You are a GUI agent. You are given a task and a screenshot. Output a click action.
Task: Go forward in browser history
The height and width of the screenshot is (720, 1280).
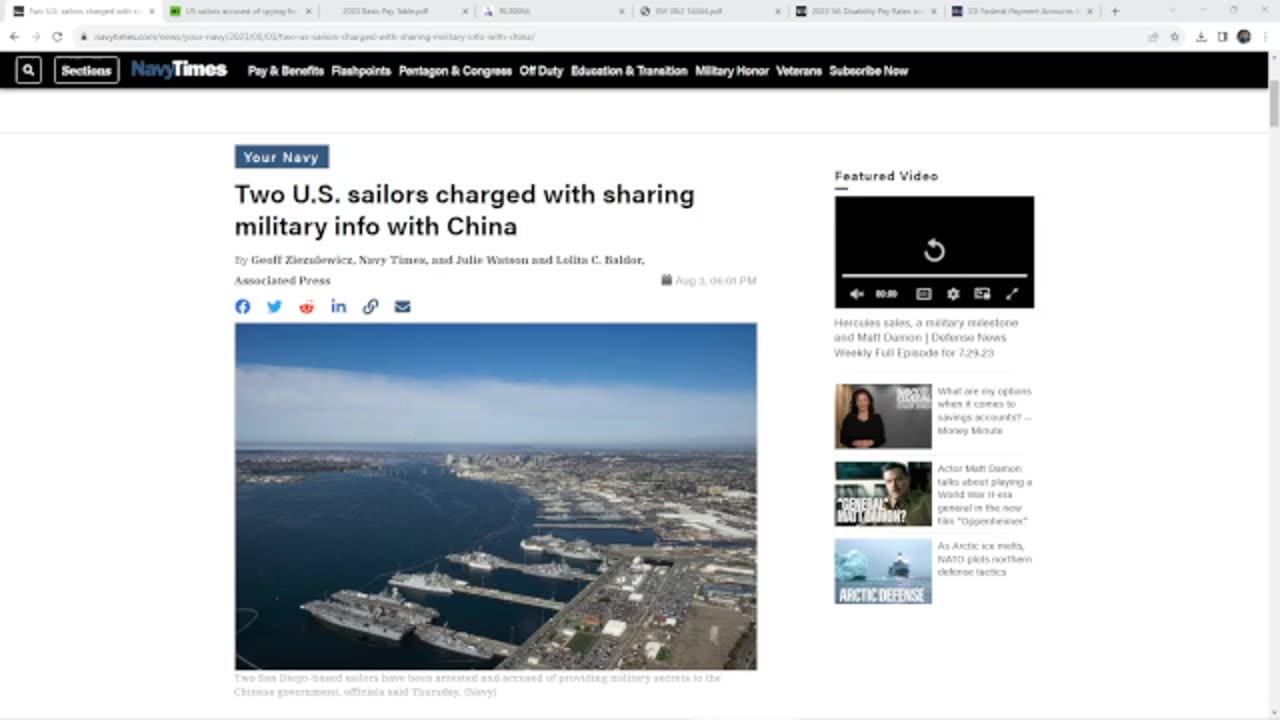click(x=36, y=36)
